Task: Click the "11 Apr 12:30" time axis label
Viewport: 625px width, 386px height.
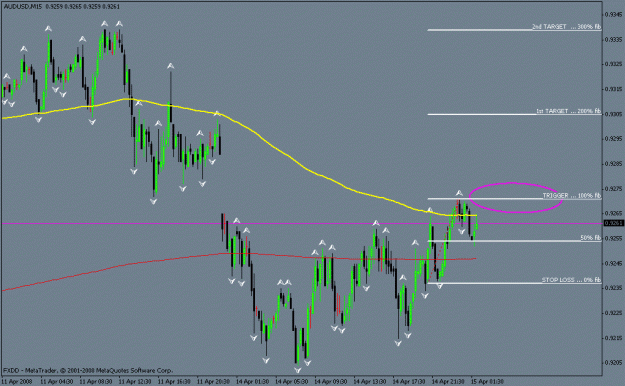Action: coord(135,382)
